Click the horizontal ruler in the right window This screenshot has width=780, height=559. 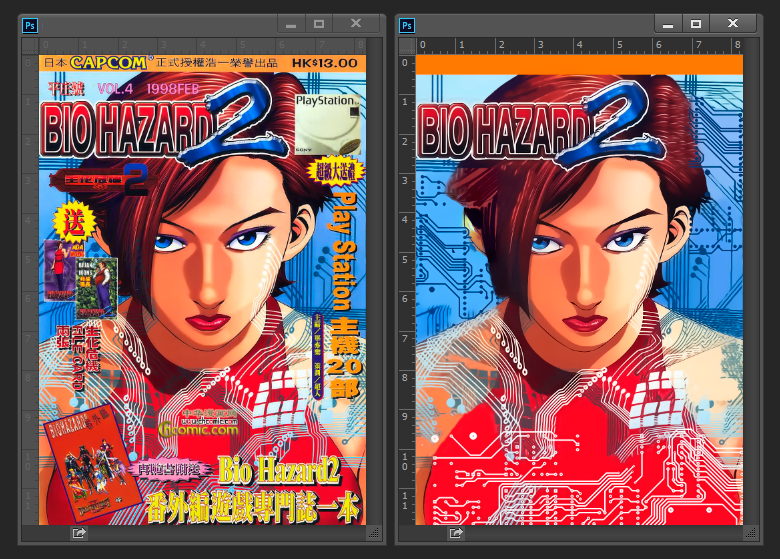tap(580, 46)
